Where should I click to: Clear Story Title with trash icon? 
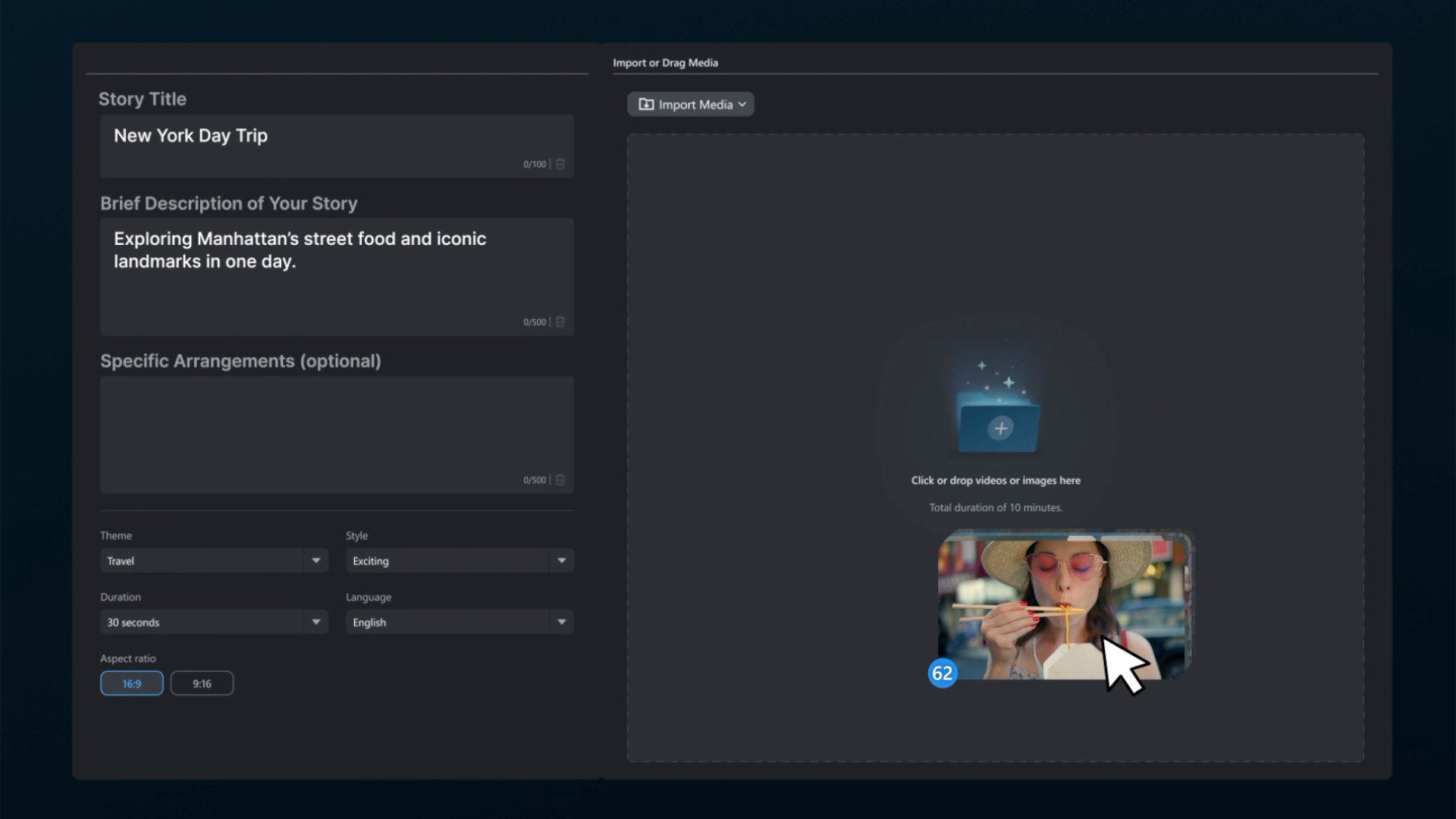coord(560,164)
